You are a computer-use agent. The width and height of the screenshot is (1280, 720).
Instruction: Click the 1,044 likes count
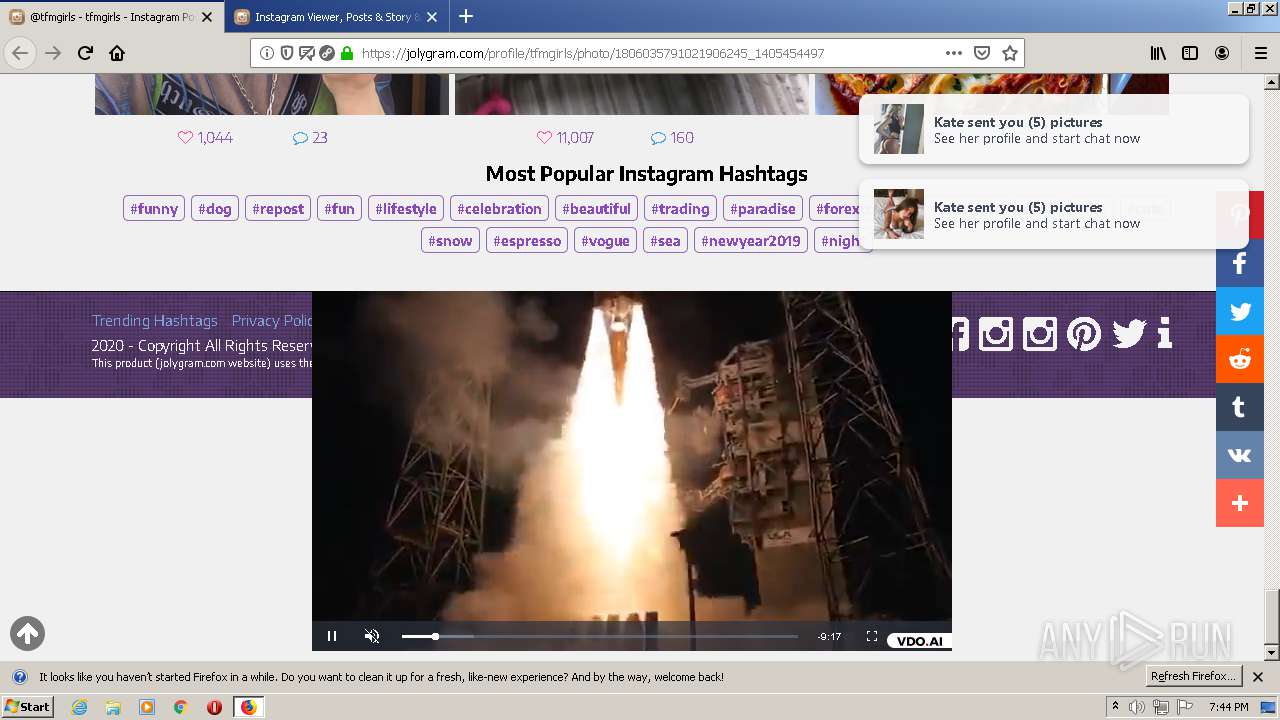pyautogui.click(x=205, y=138)
